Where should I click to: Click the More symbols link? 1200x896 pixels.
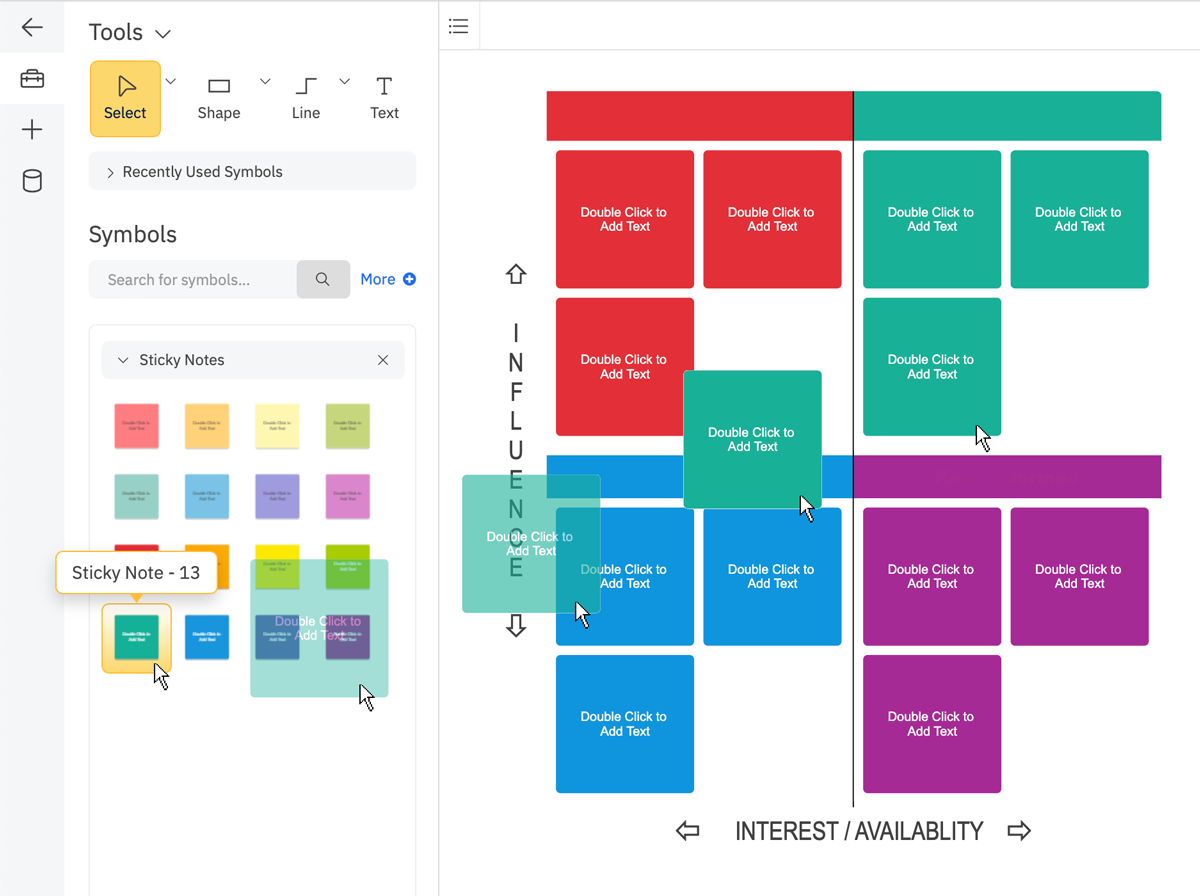coord(387,280)
